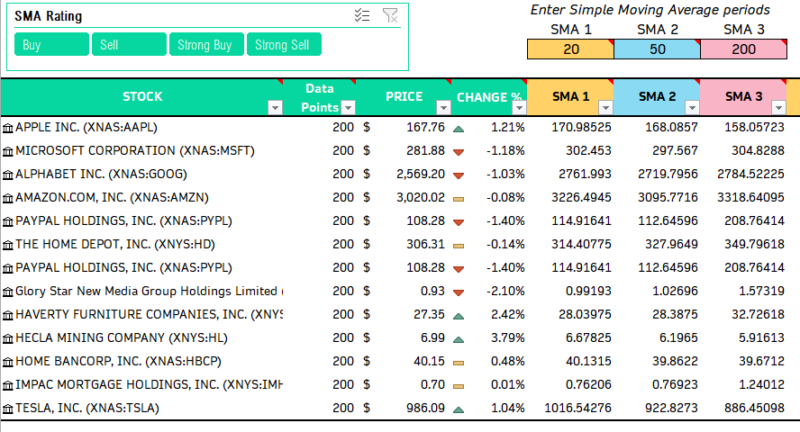Viewport: 800px width, 432px height.
Task: Select the ALPHABET INC. (XNAS:GOOG) cell
Action: 142,174
